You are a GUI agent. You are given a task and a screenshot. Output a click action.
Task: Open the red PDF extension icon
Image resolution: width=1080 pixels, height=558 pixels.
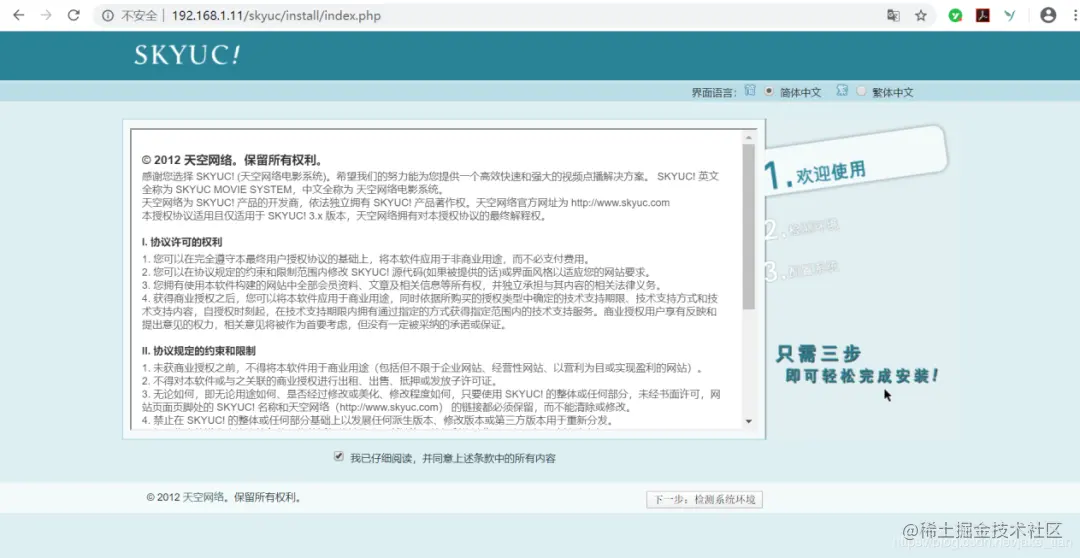983,15
